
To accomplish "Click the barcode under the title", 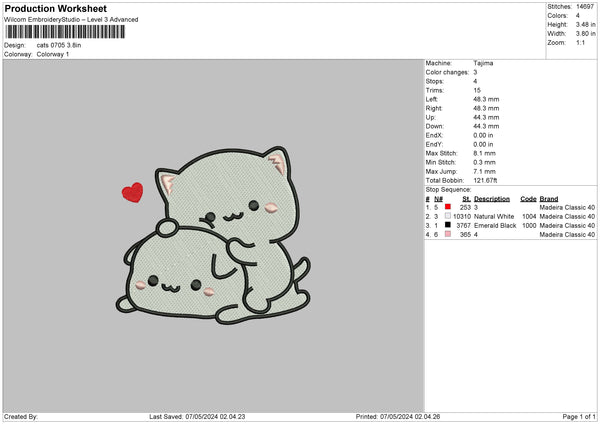I will pyautogui.click(x=65, y=32).
